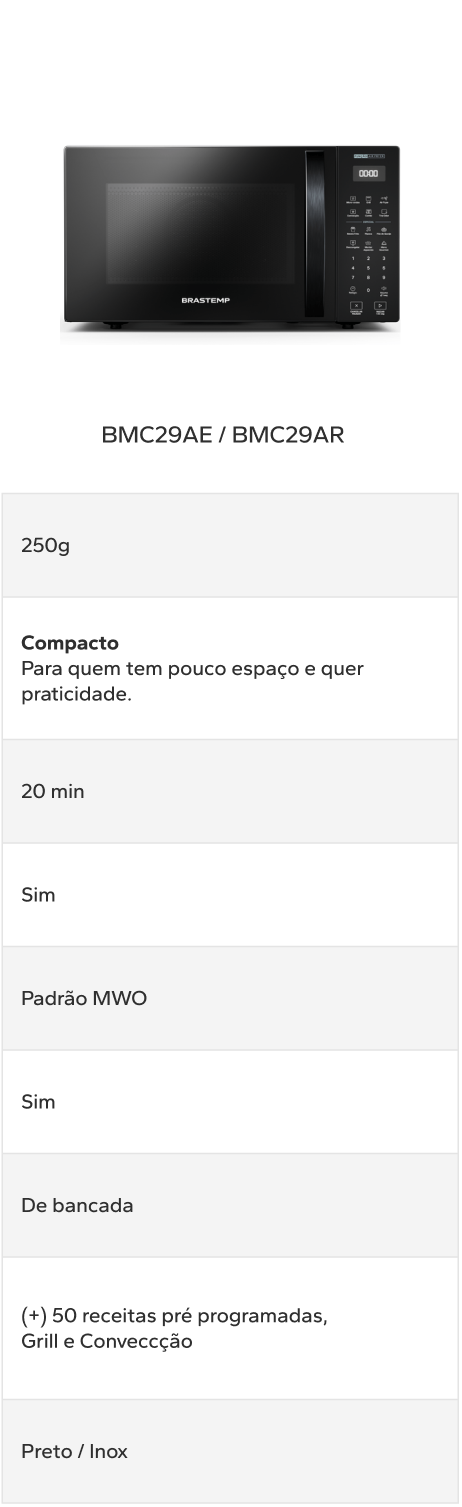462x1507 pixels.
Task: Select the De bancada specification row
Action: tap(230, 1205)
